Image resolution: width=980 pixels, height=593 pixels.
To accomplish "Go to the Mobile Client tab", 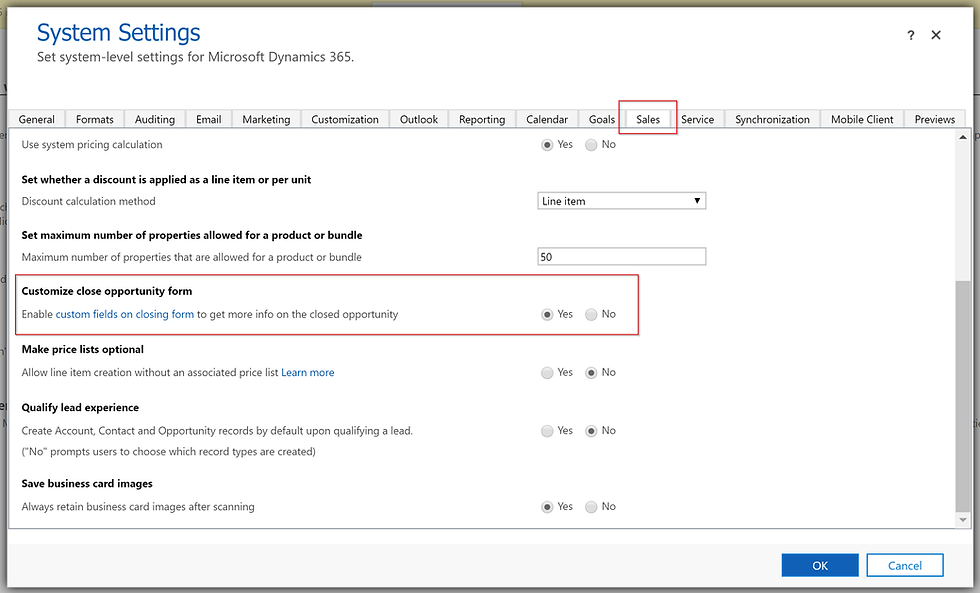I will [862, 119].
